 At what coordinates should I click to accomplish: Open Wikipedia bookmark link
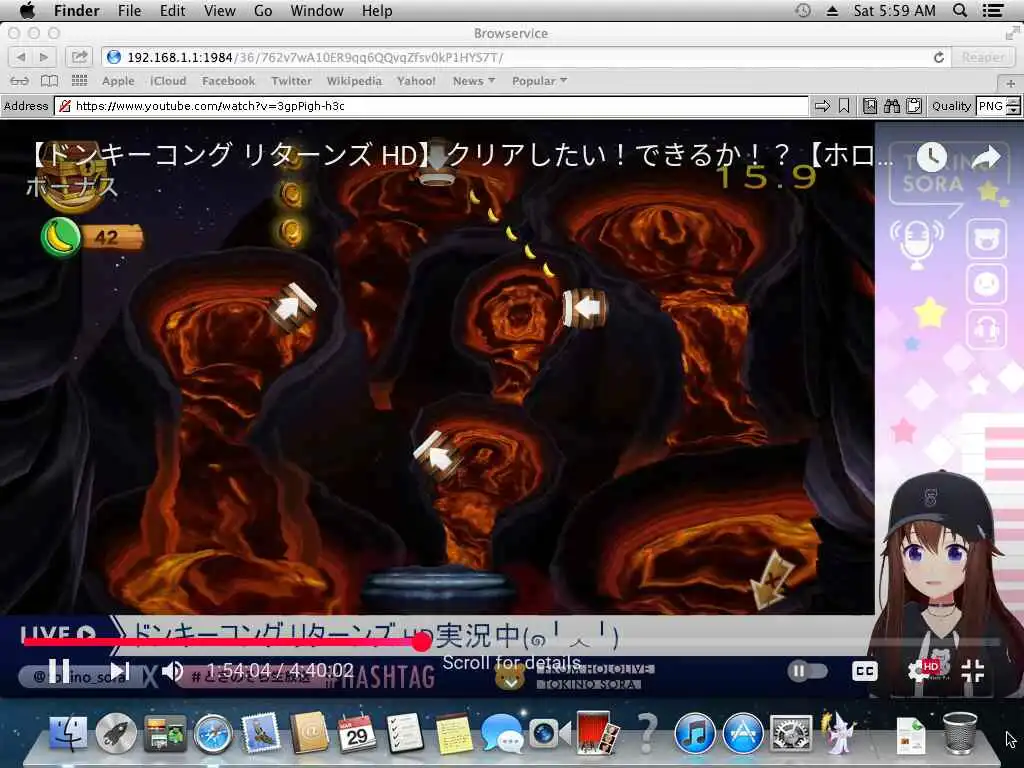354,81
